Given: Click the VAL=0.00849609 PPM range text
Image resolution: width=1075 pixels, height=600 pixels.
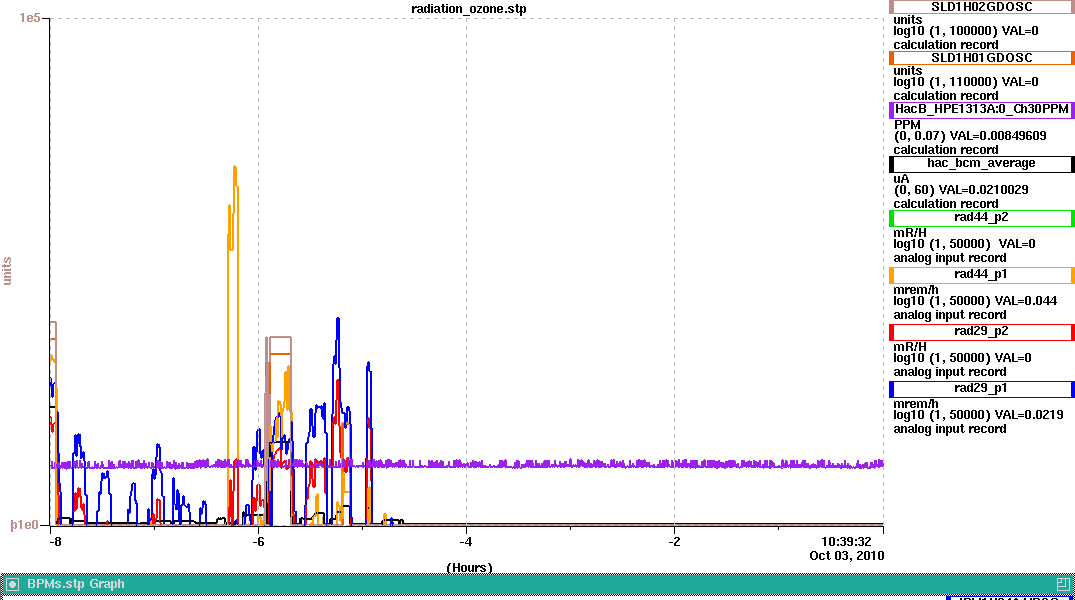Looking at the screenshot, I should 970,136.
